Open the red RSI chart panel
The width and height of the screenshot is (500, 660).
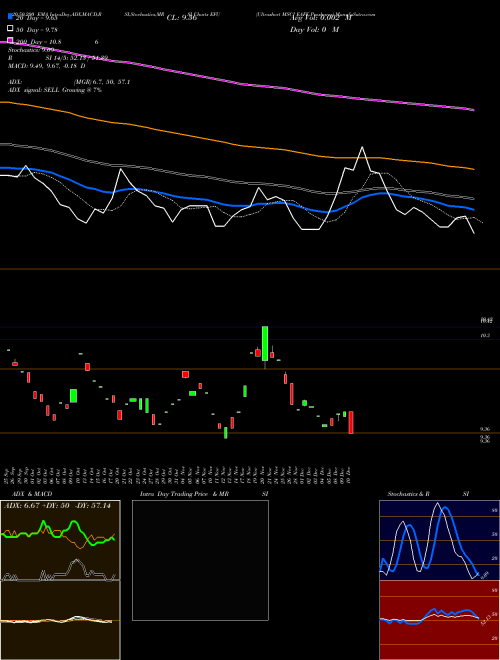[439, 620]
